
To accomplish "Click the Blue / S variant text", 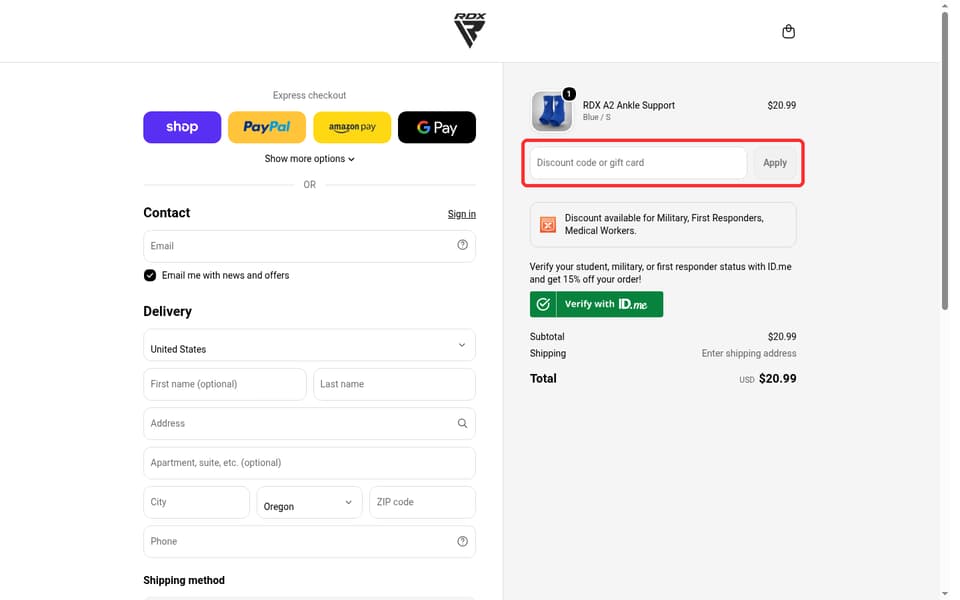I will click(596, 117).
